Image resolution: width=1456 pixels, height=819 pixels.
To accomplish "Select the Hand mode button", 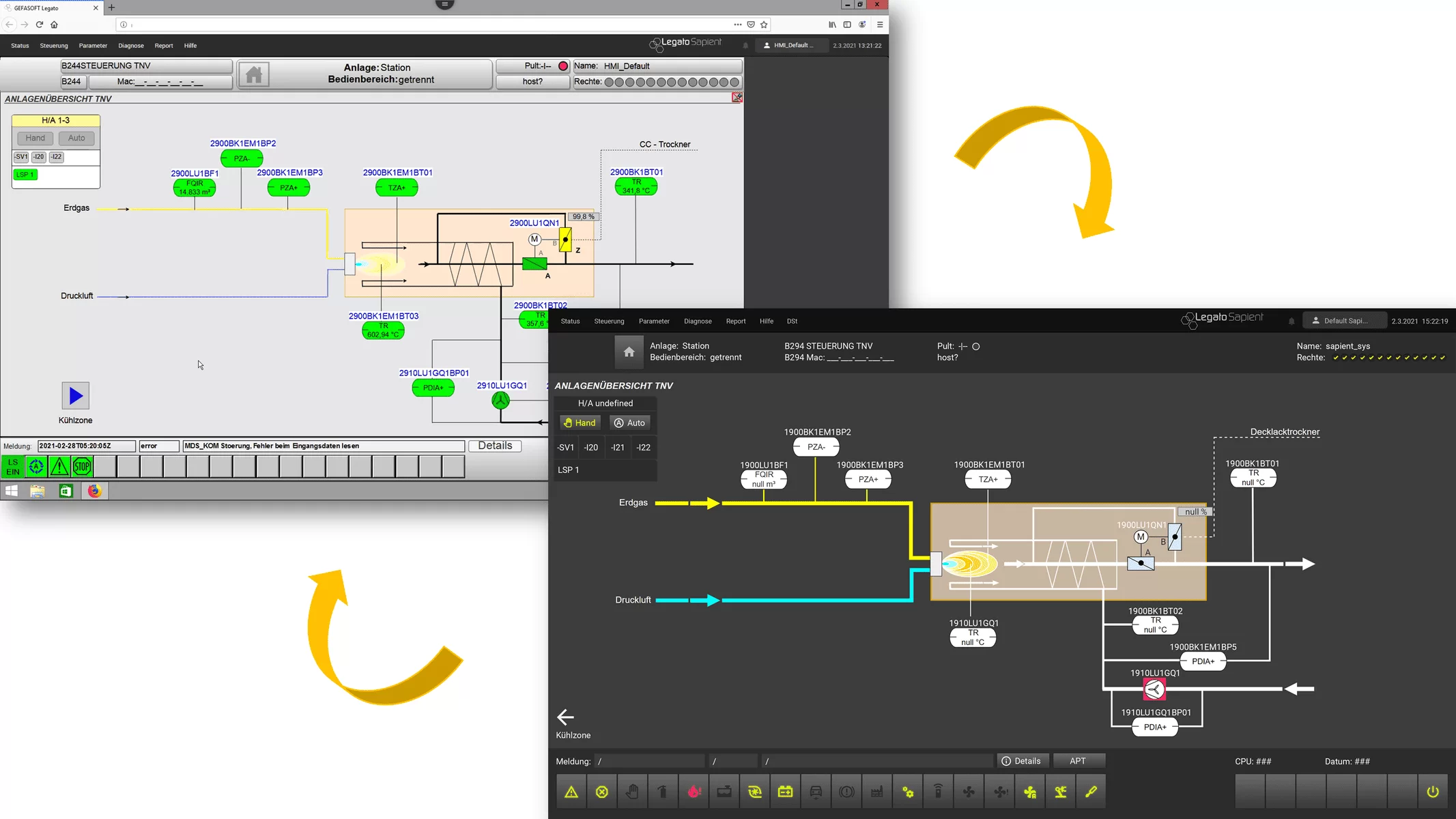I will [x=580, y=422].
